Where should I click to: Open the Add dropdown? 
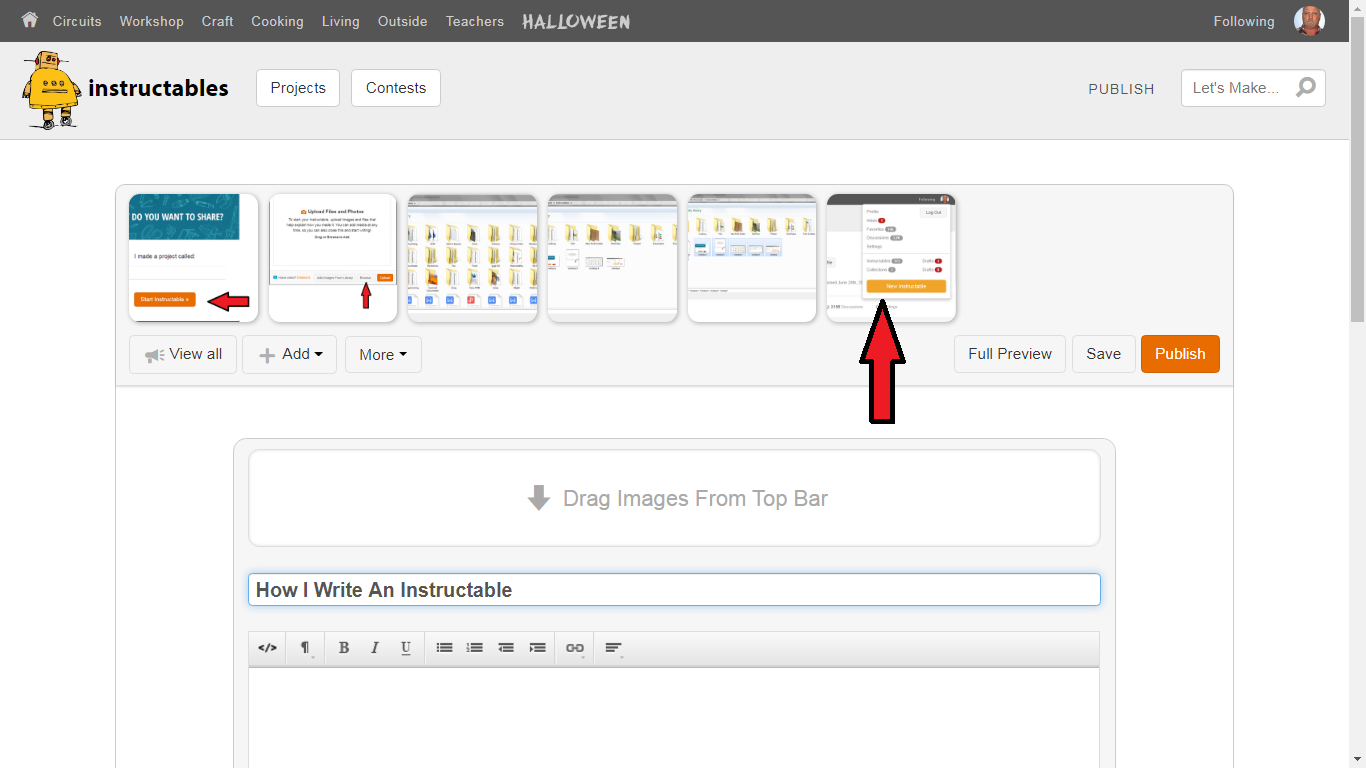tap(289, 354)
